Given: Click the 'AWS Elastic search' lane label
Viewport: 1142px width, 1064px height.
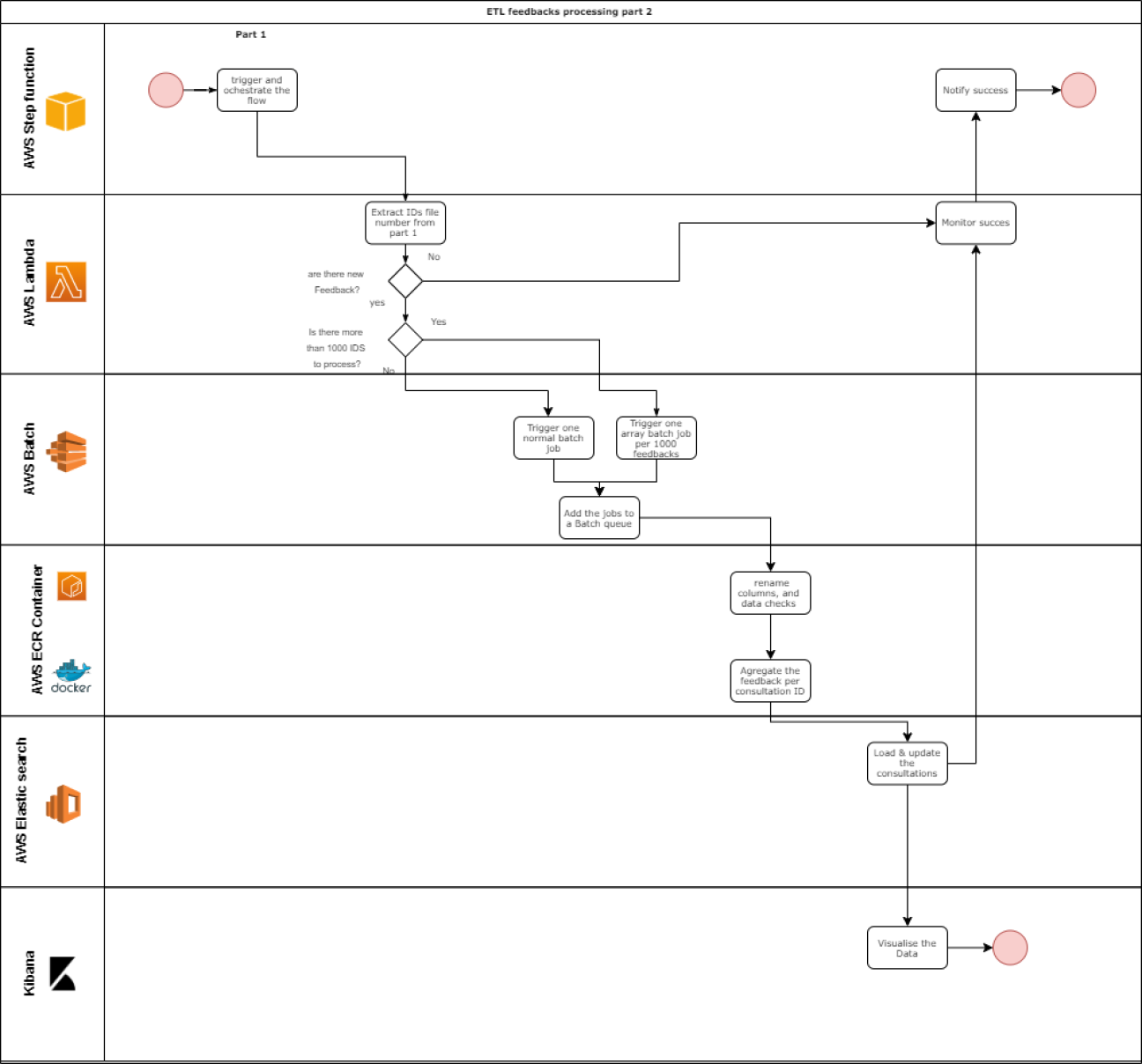Looking at the screenshot, I should tap(21, 800).
